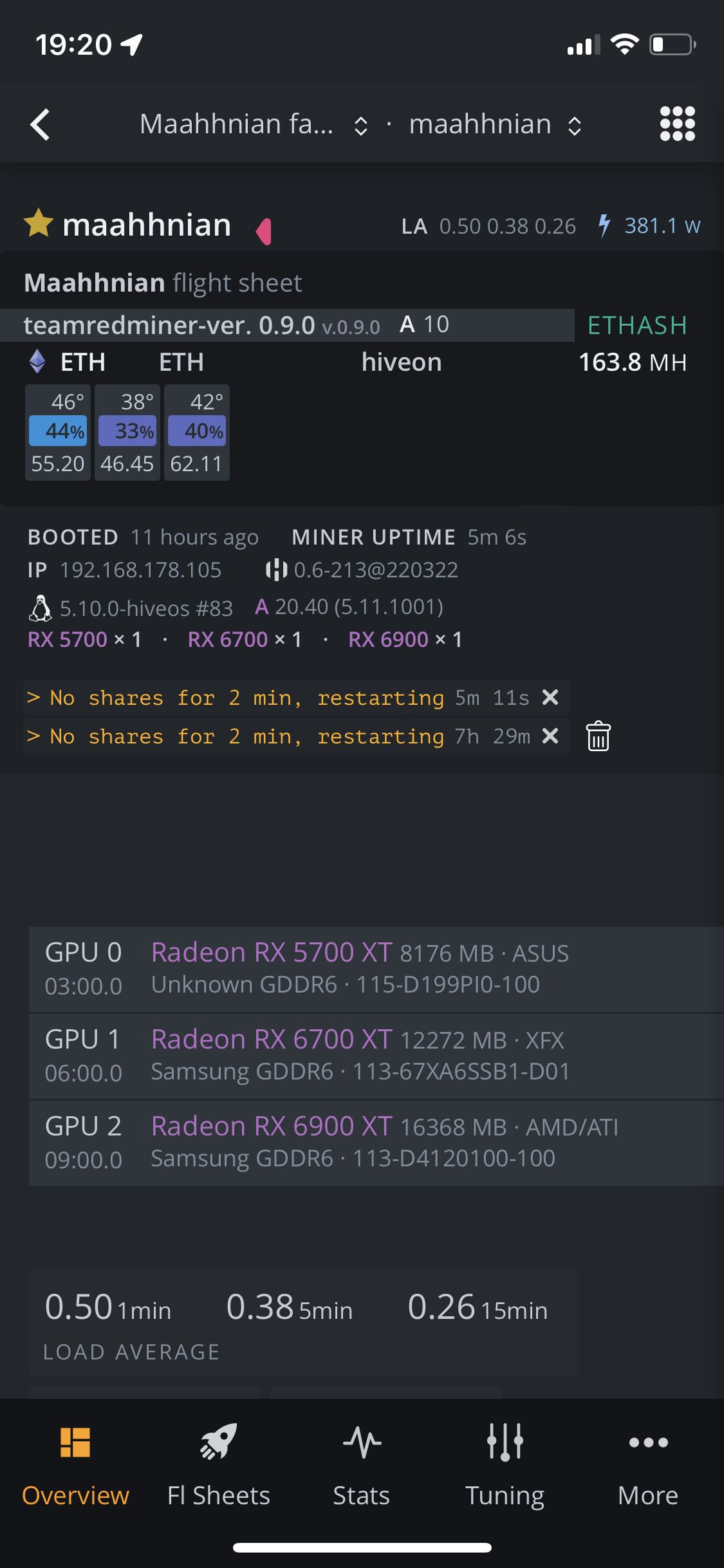Tap the Linux penguin kernel icon
Image resolution: width=724 pixels, height=1568 pixels.
tap(41, 608)
